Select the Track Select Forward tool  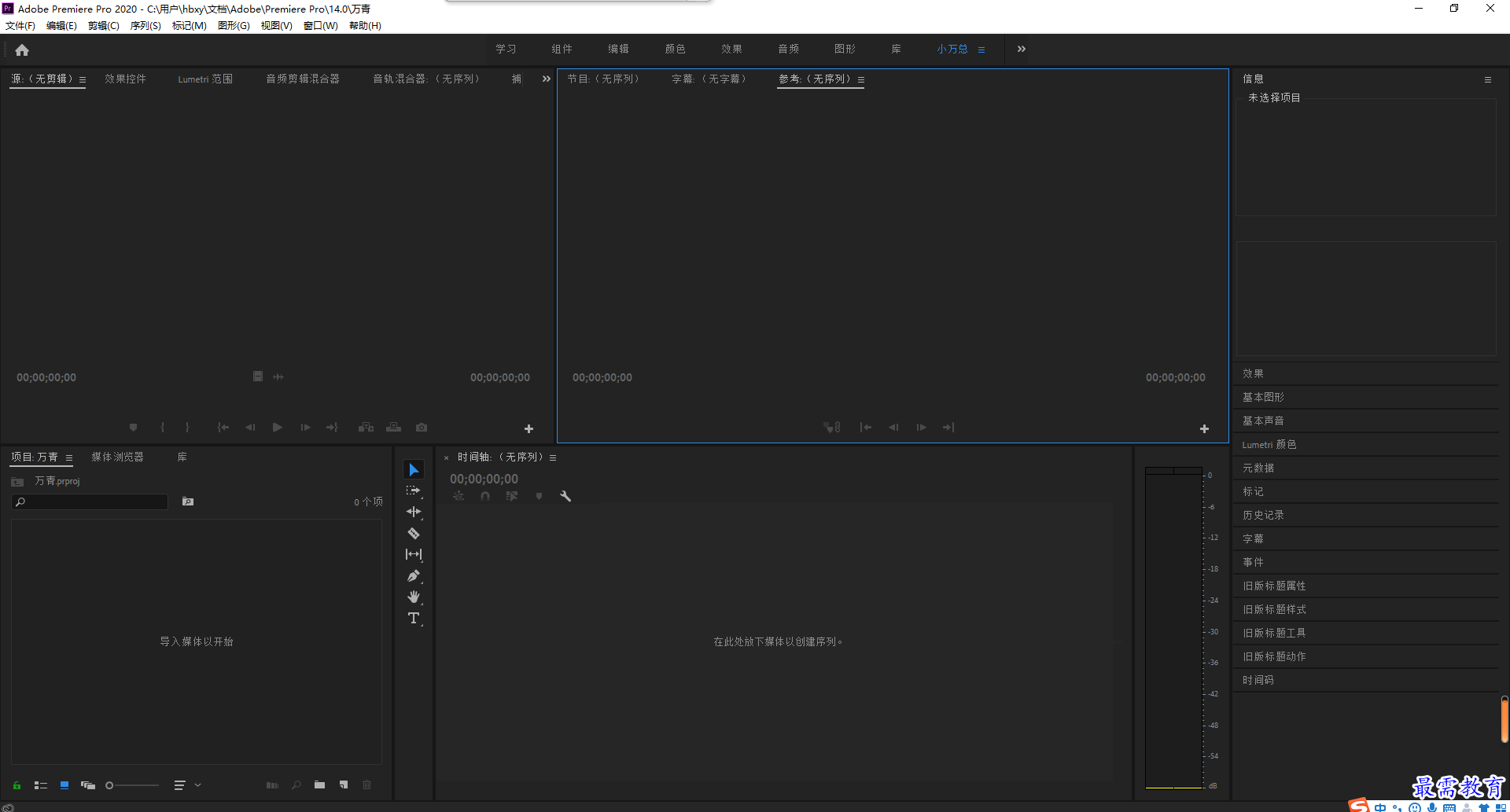click(414, 491)
